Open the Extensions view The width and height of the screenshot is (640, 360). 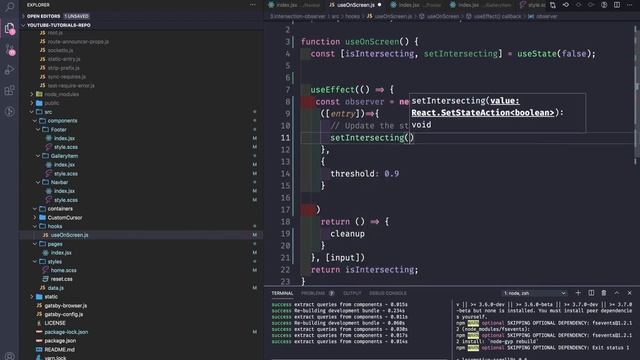(9, 90)
